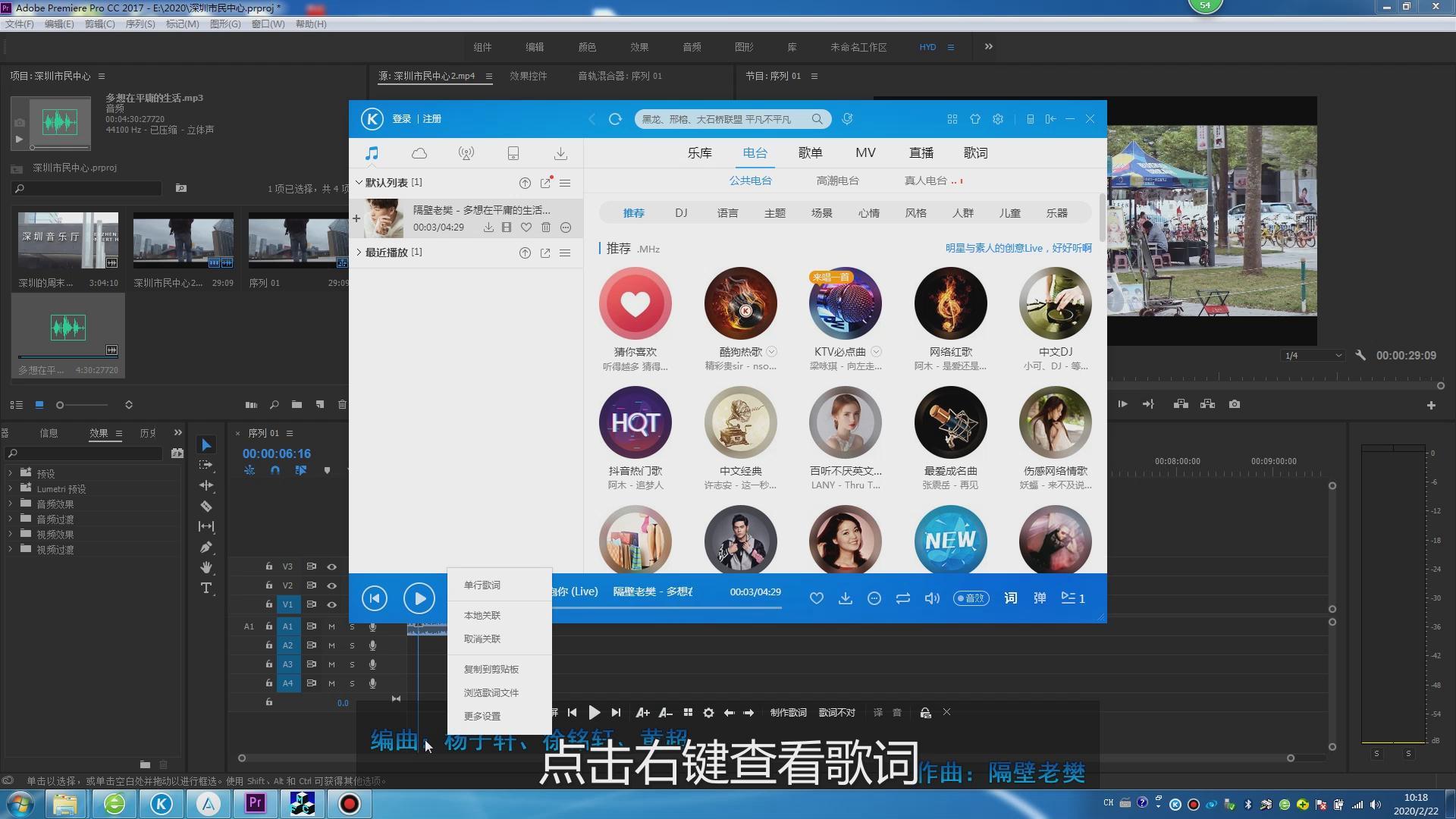Image resolution: width=1456 pixels, height=819 pixels.
Task: Open the 明星与素人的创意Live link
Action: click(1018, 249)
